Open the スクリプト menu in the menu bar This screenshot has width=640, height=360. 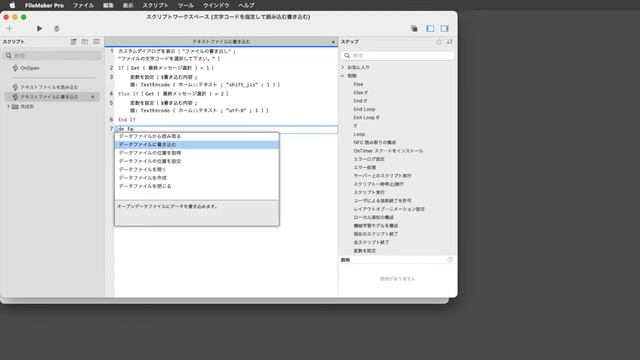(x=156, y=5)
